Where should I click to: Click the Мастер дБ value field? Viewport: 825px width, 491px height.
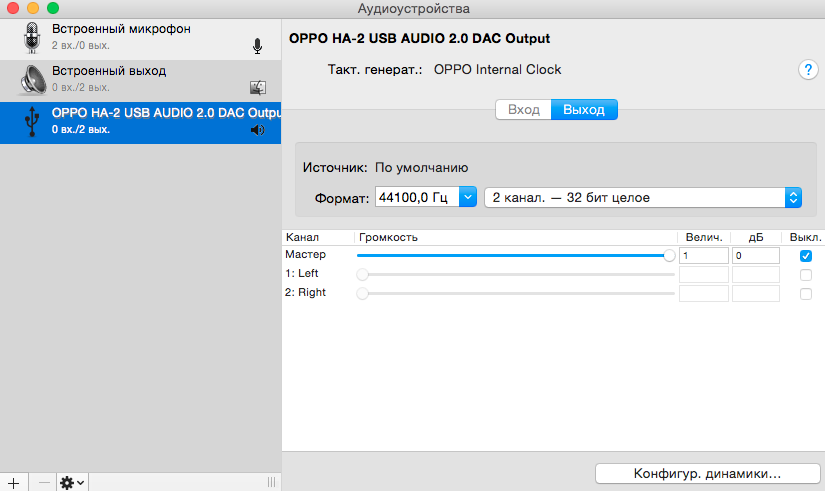pyautogui.click(x=756, y=255)
